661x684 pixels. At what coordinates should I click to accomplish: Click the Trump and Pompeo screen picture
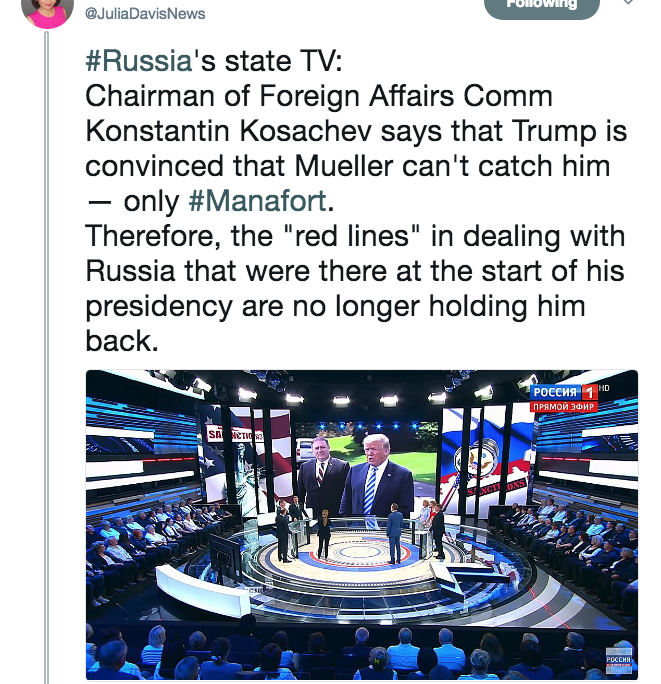(x=366, y=469)
